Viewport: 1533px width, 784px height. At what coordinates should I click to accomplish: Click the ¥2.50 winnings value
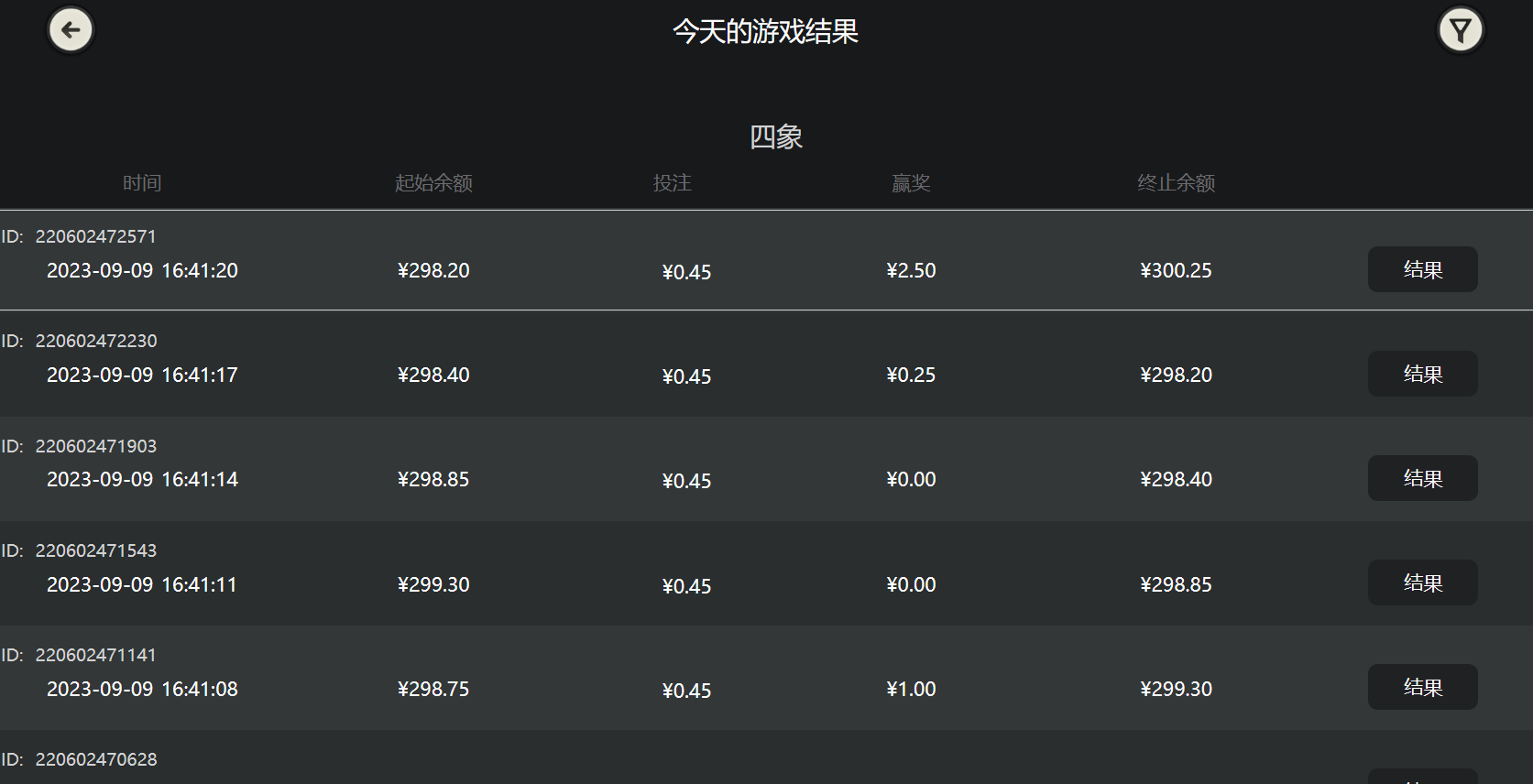pos(911,270)
